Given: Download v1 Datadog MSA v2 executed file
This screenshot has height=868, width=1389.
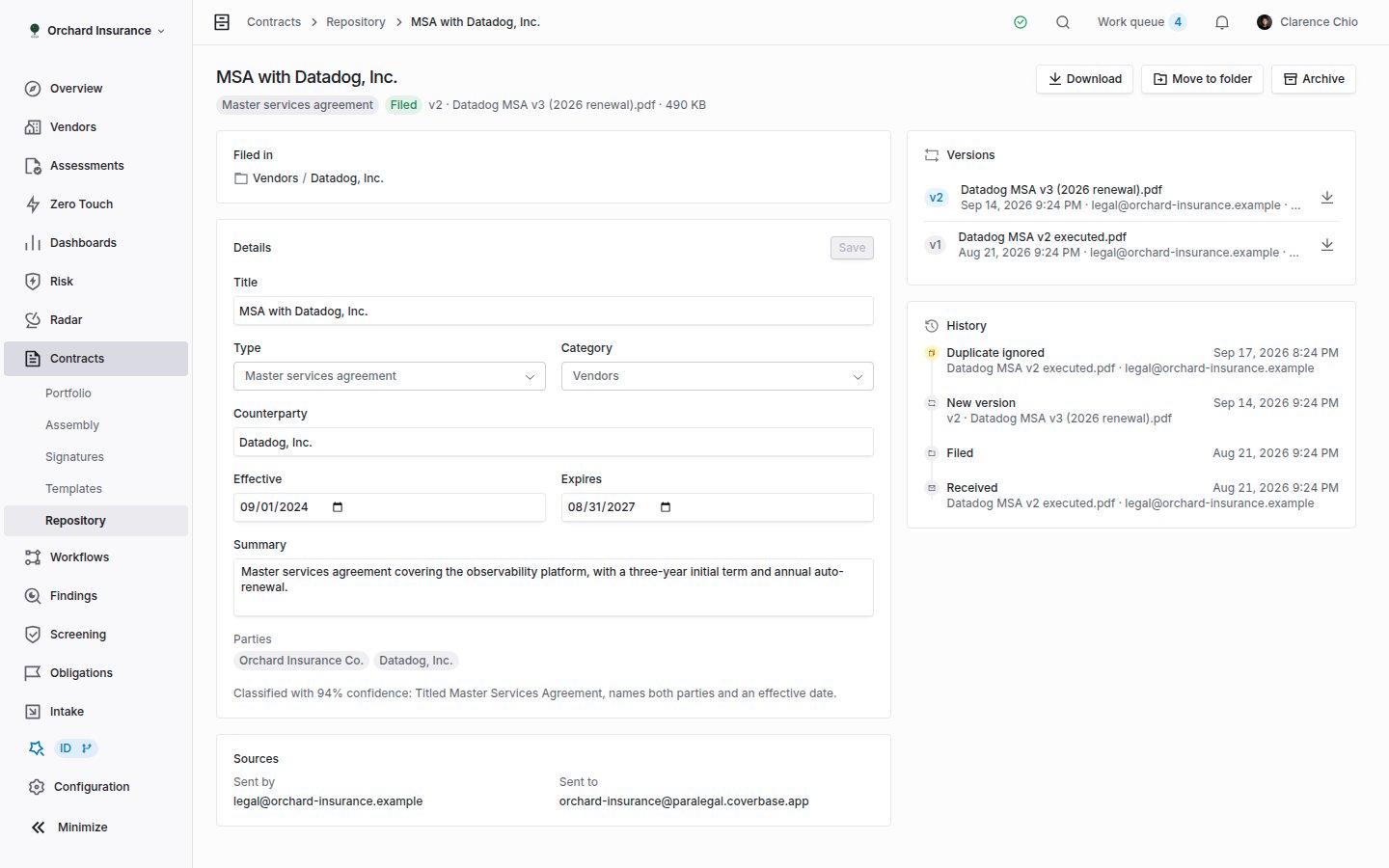Looking at the screenshot, I should tap(1327, 245).
